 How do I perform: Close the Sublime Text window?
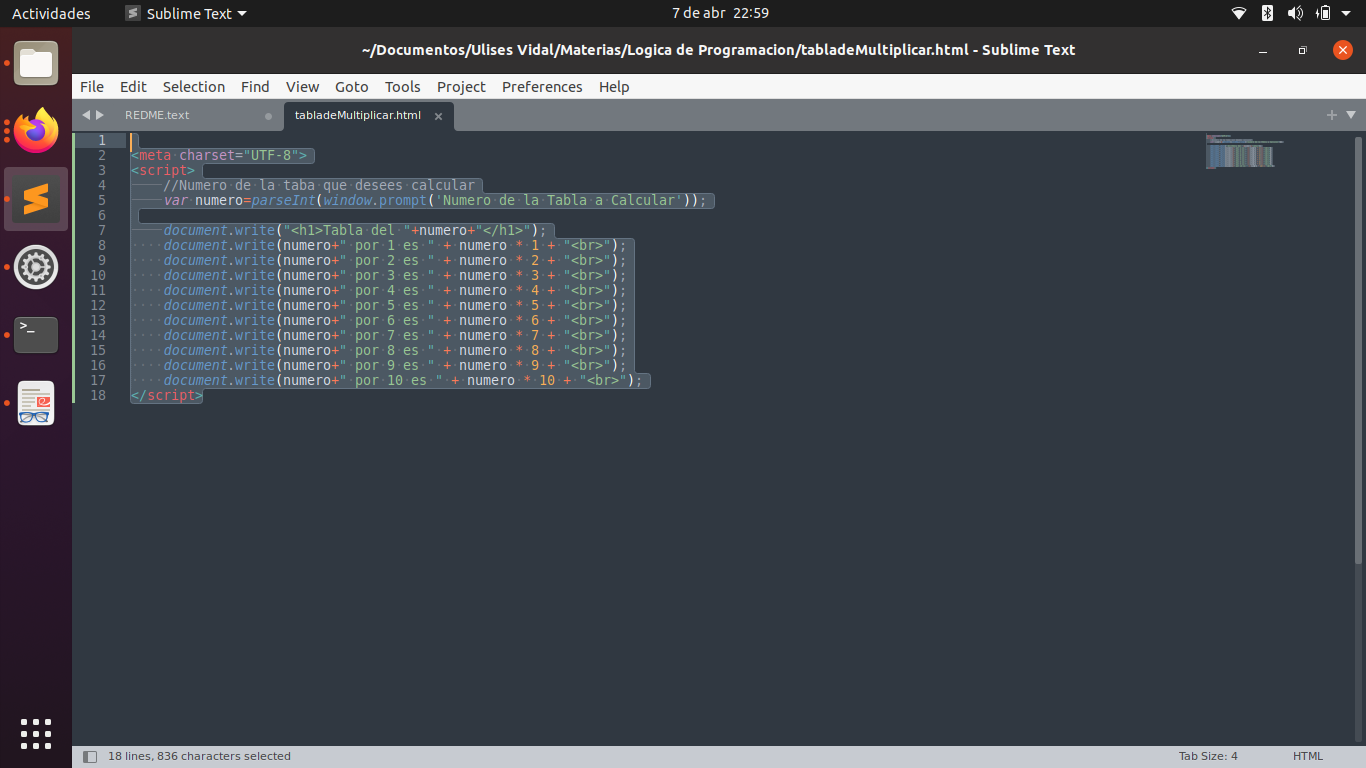[x=1342, y=50]
